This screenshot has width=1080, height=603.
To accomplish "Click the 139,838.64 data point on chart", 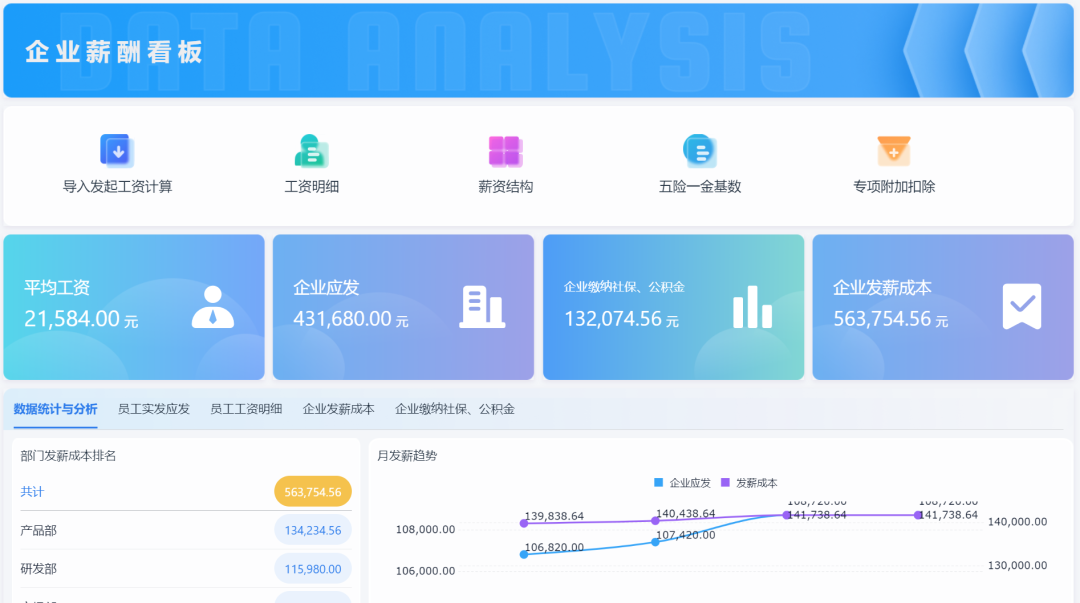I will [524, 523].
